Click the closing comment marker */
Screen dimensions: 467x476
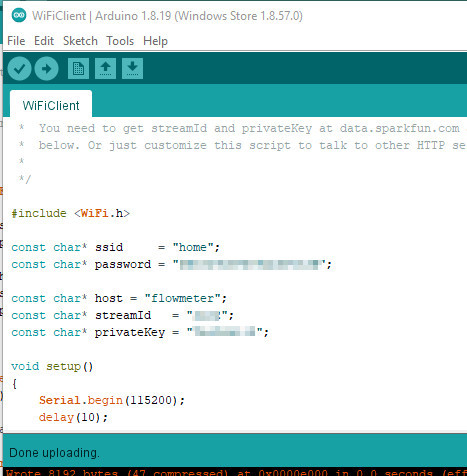25,179
